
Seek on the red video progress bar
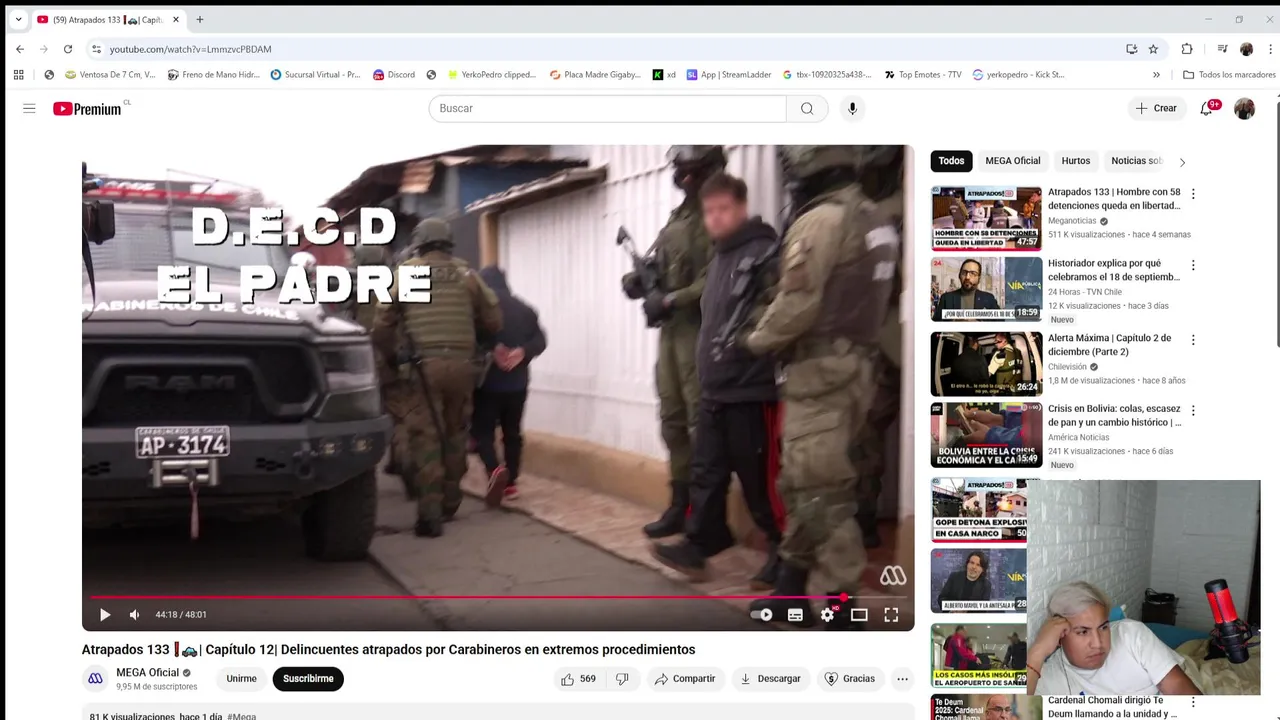pyautogui.click(x=498, y=597)
